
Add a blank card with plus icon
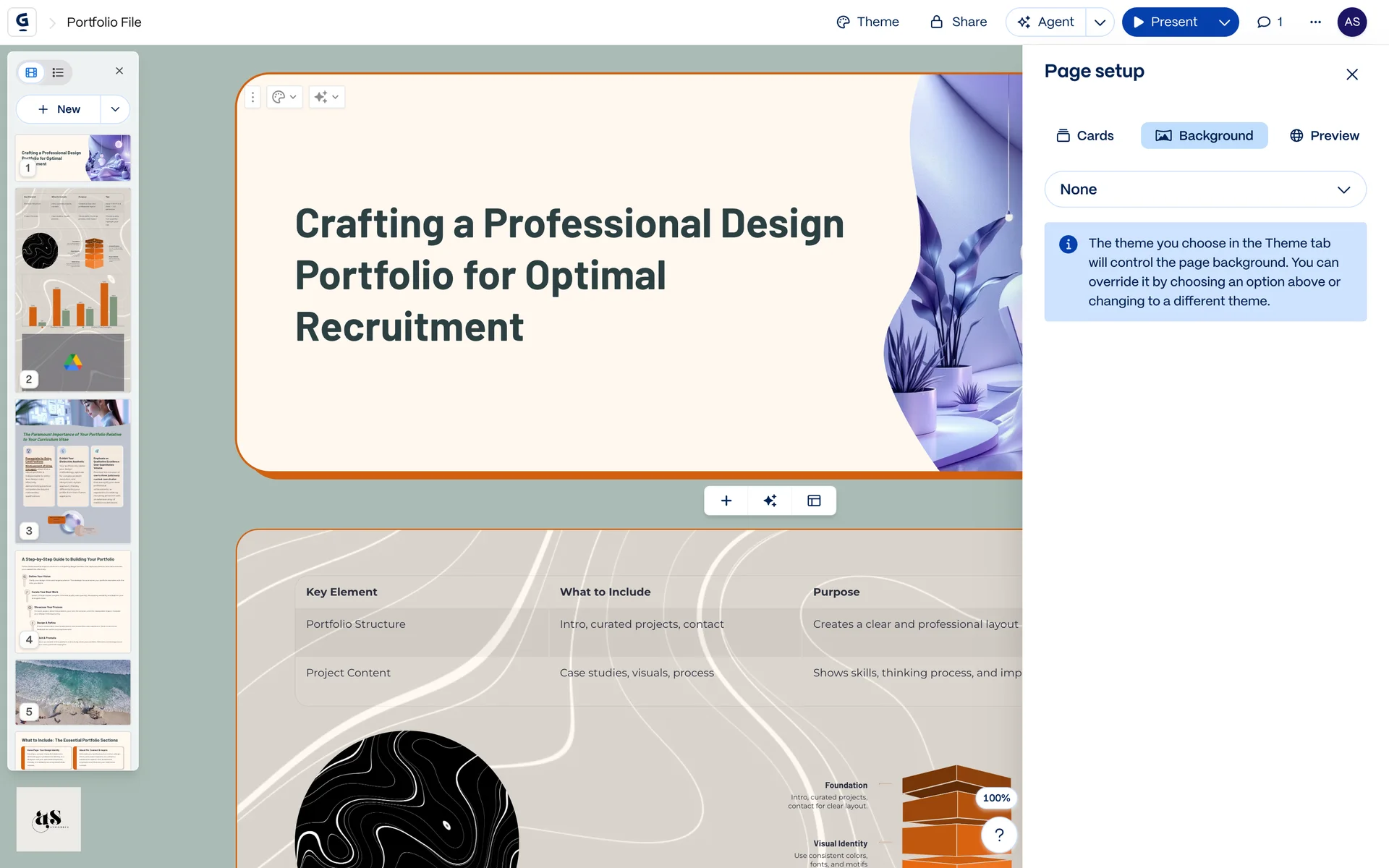pos(726,501)
